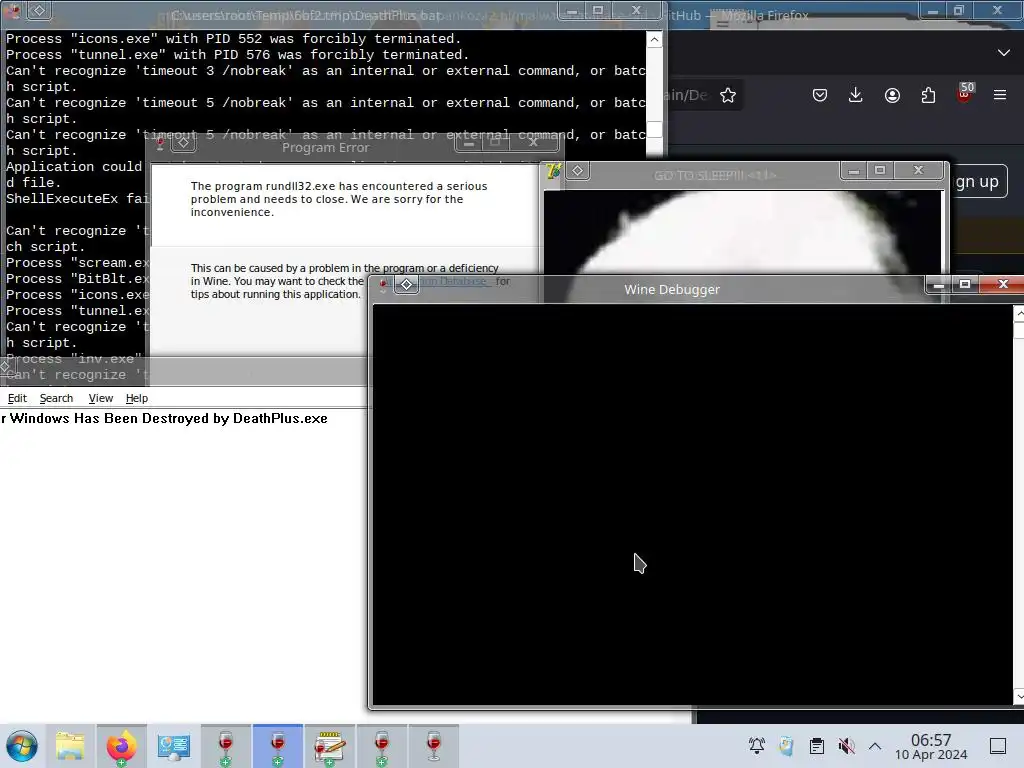Open DeathPlus console window menu diamond icon
Viewport: 1024px width, 768px height.
(x=39, y=10)
